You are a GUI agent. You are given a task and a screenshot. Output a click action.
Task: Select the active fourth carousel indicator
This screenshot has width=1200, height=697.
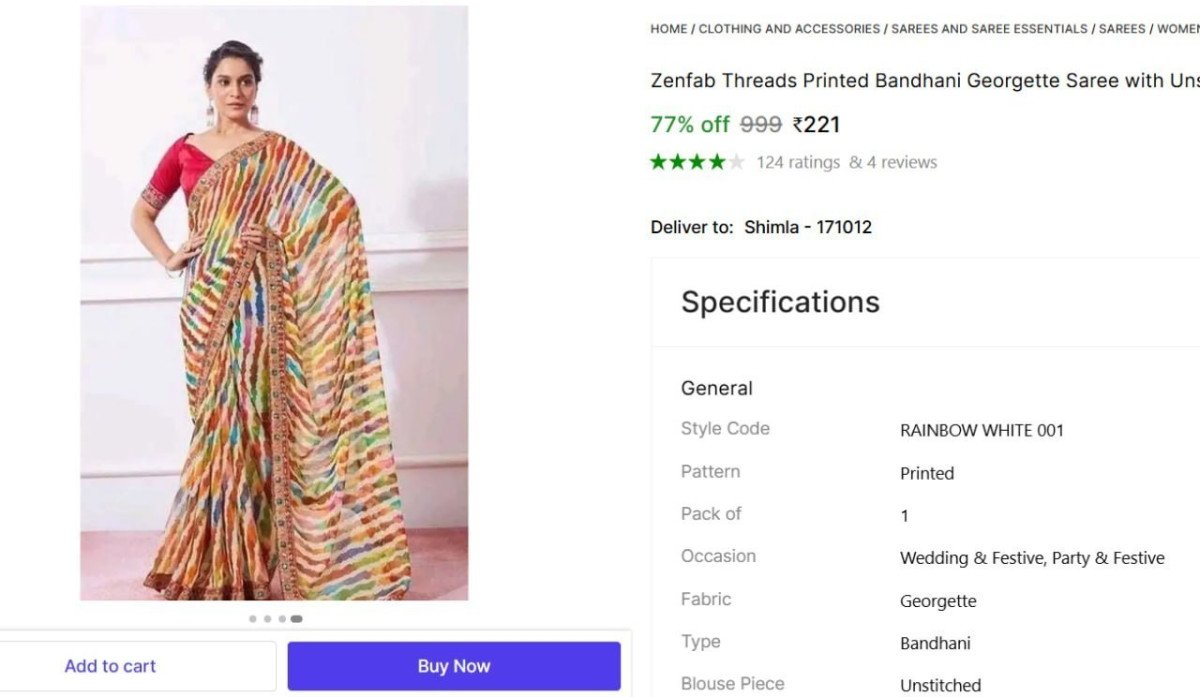297,619
